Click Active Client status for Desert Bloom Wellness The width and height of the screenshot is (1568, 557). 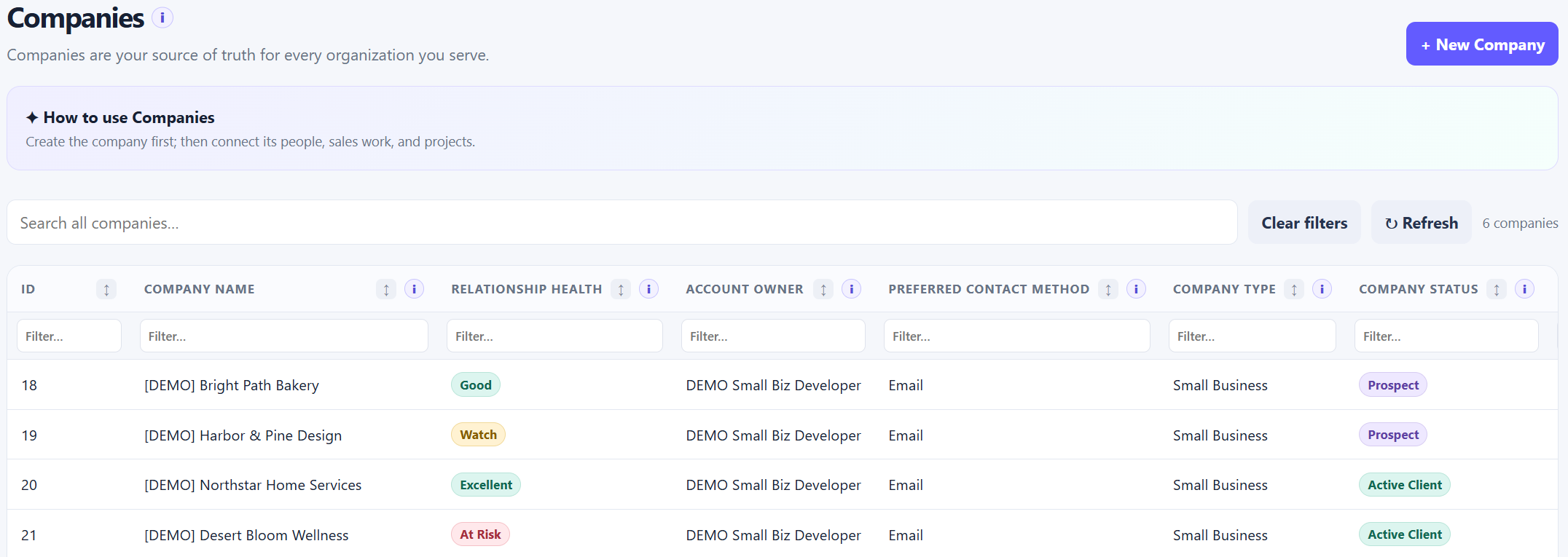click(1405, 534)
